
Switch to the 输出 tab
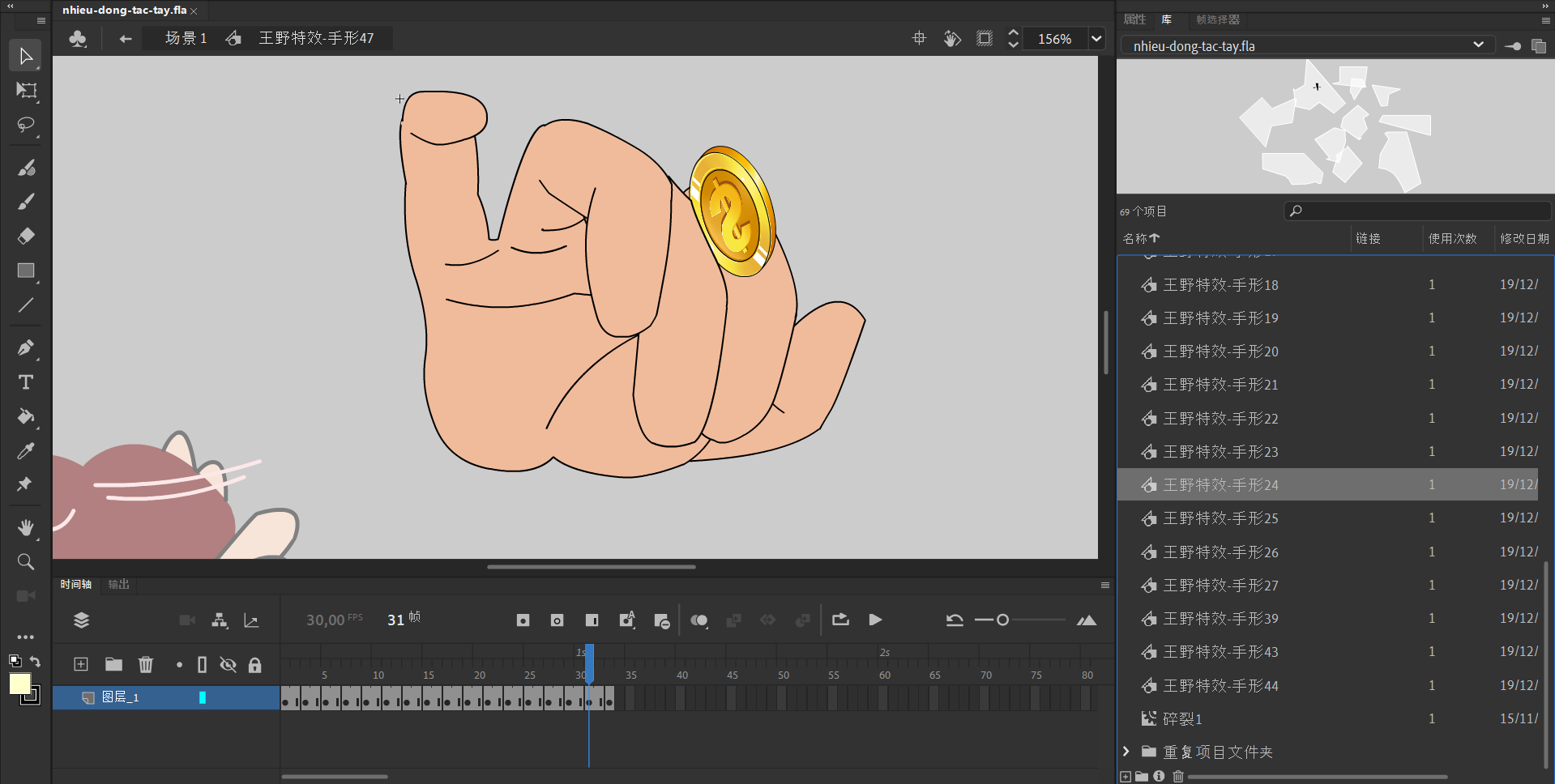(118, 584)
